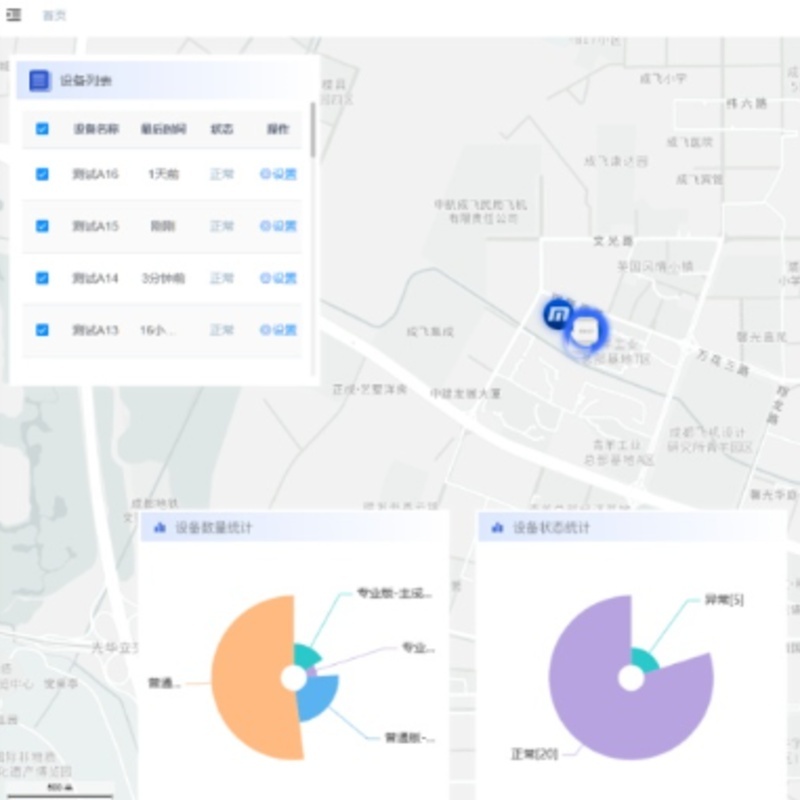Click the 艾兄路 road label on map
The height and width of the screenshot is (800, 800).
tap(613, 241)
